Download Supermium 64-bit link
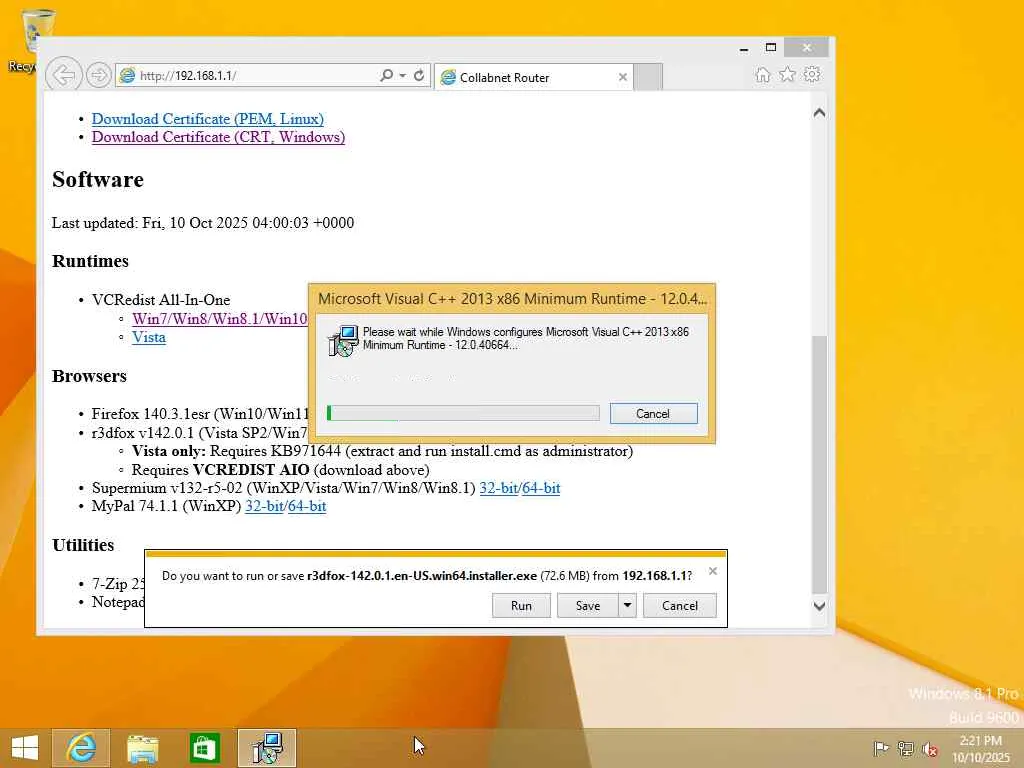The width and height of the screenshot is (1024, 768). 541,488
